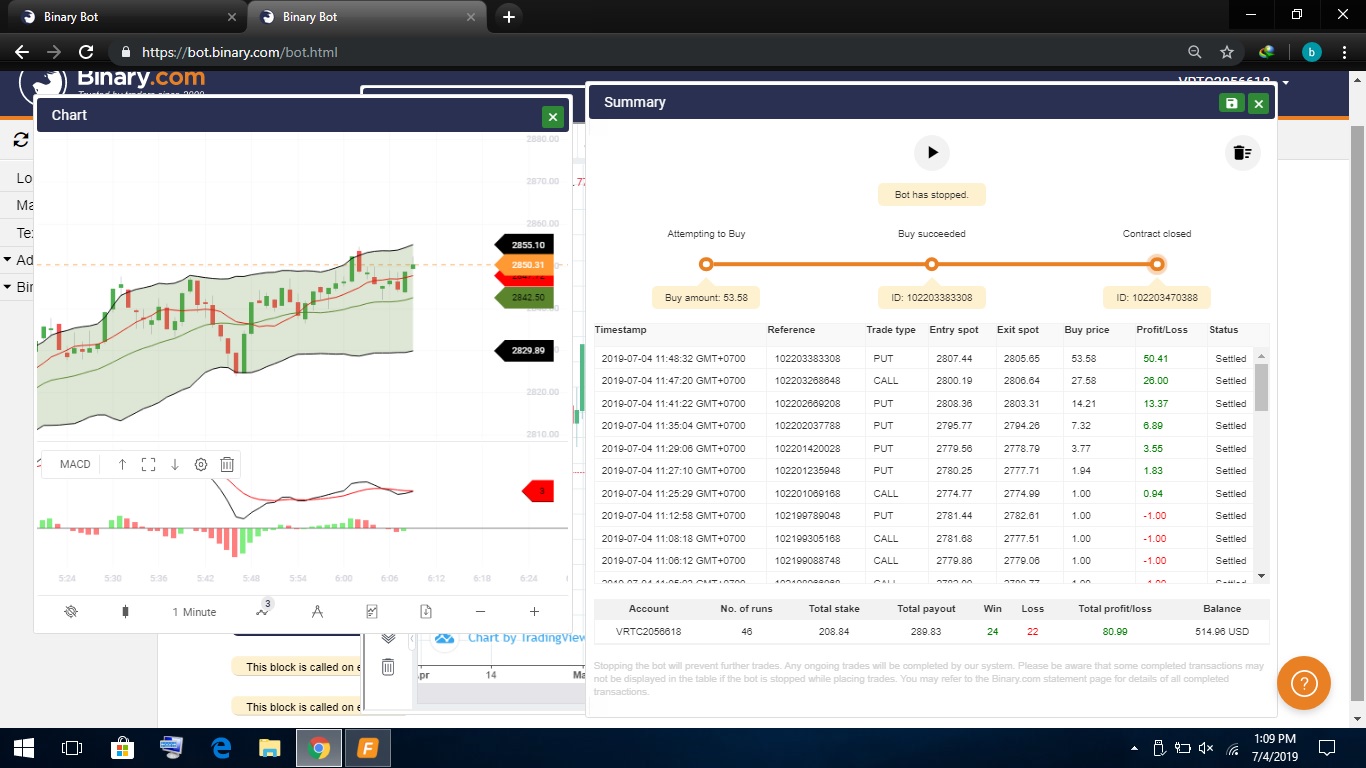
Task: Open Microsoft Store from the taskbar
Action: pyautogui.click(x=122, y=748)
